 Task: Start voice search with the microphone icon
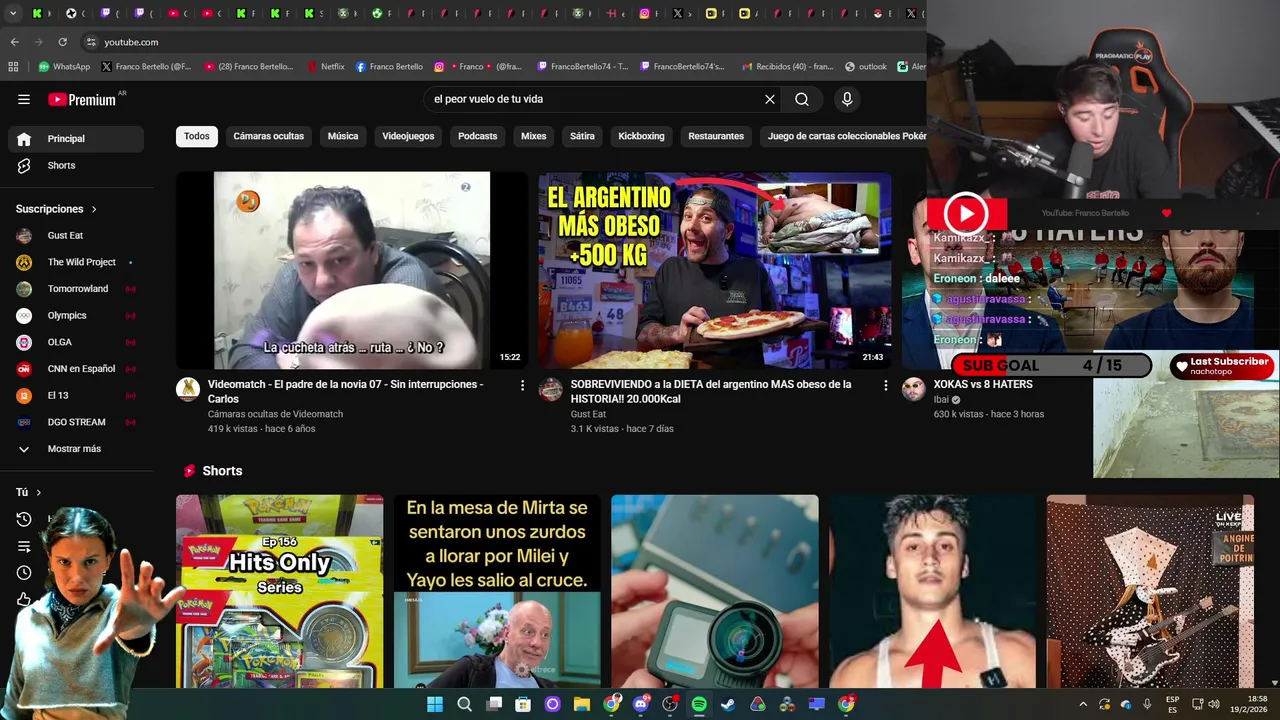[847, 99]
